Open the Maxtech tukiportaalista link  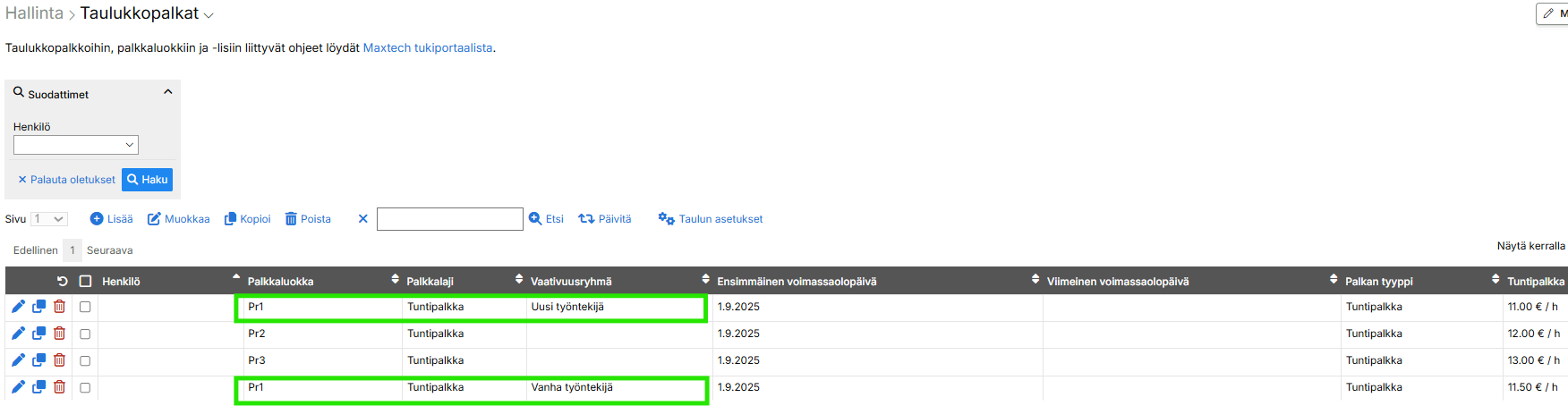pos(427,48)
